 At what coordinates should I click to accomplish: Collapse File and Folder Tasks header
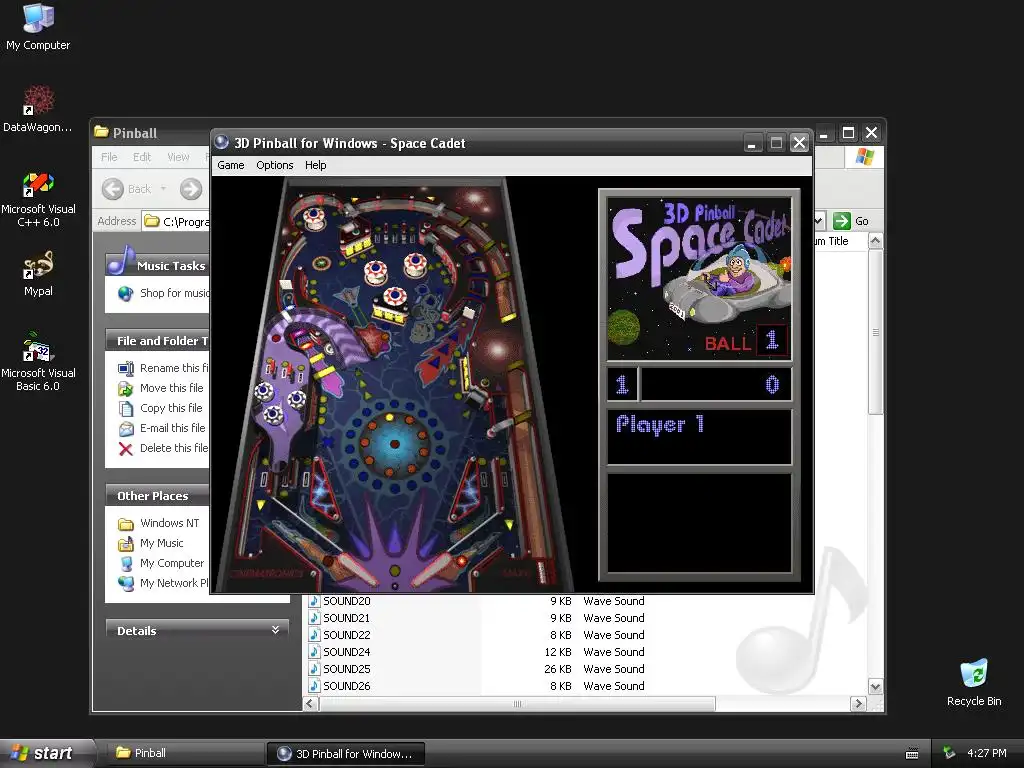[157, 340]
